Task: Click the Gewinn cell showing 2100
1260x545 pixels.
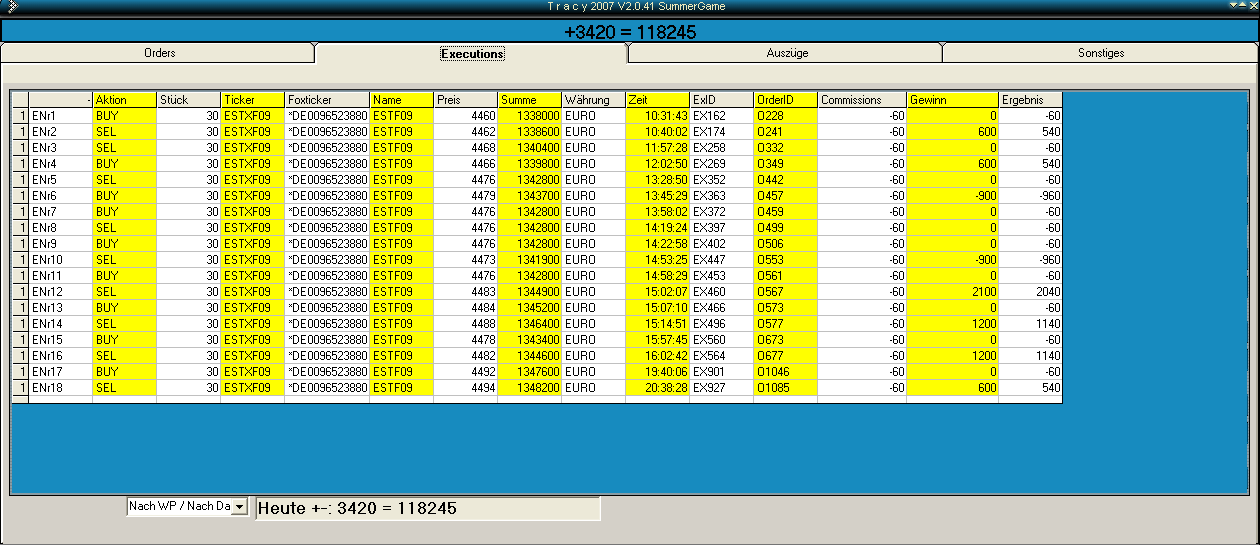Action: (x=952, y=292)
